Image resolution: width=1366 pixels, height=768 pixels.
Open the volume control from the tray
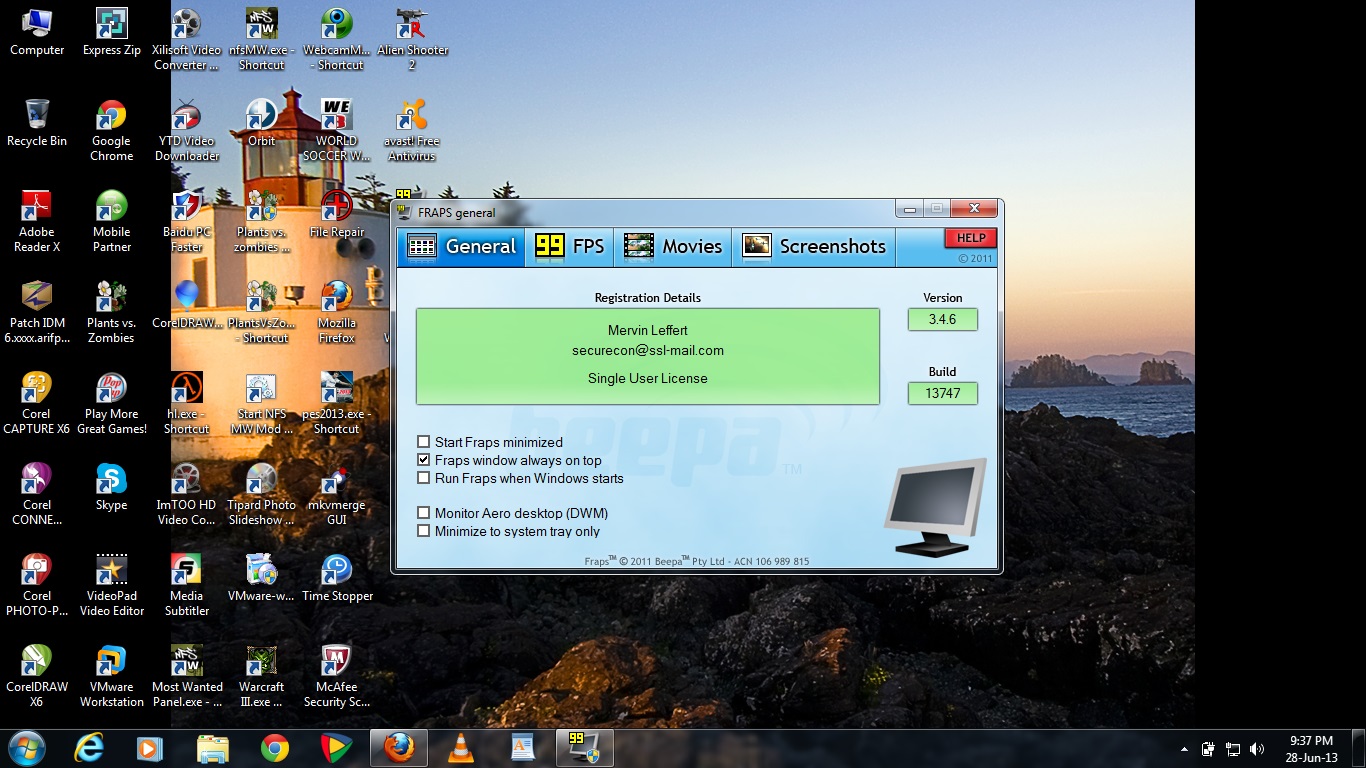pyautogui.click(x=1257, y=747)
